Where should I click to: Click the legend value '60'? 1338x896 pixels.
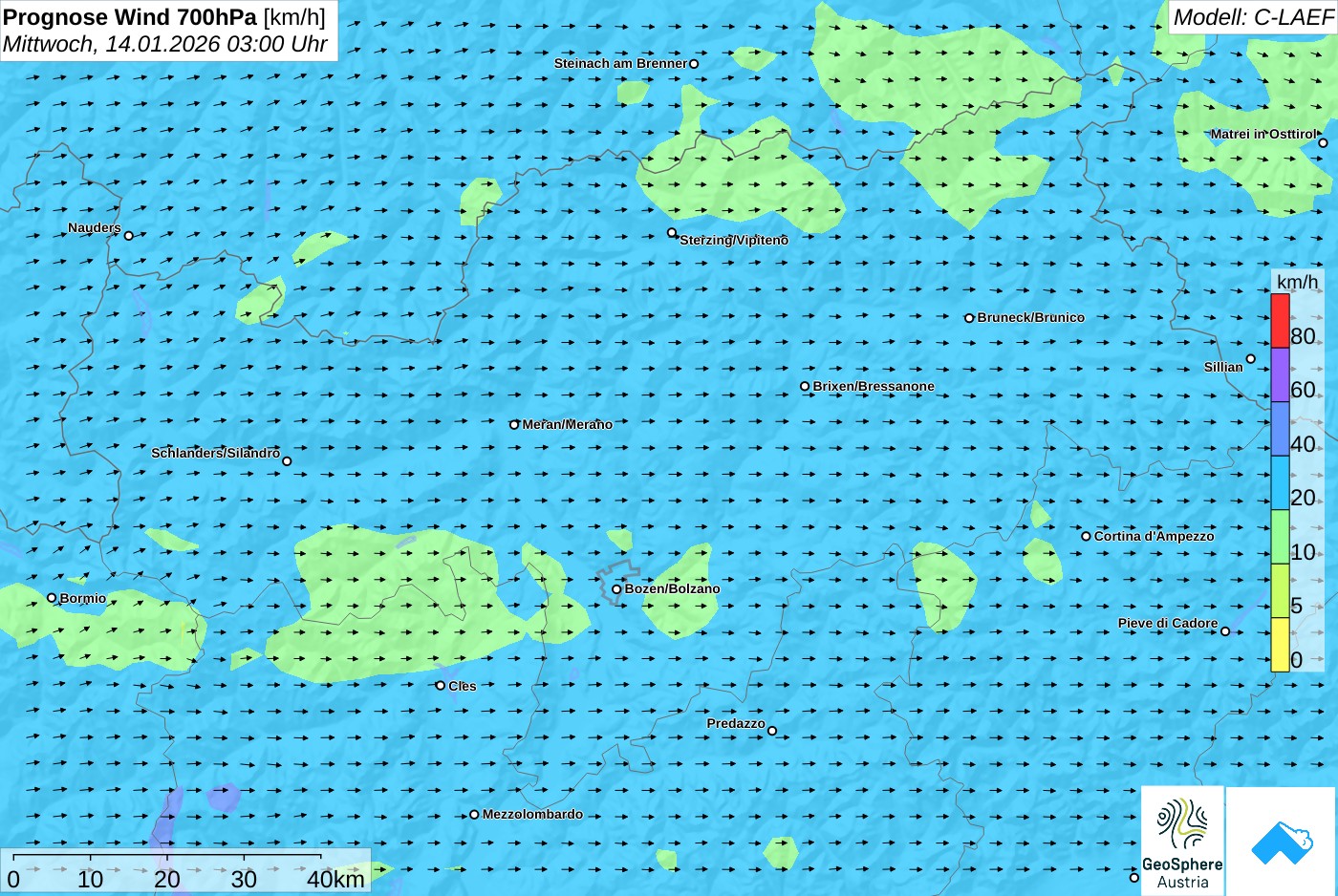click(x=1303, y=390)
